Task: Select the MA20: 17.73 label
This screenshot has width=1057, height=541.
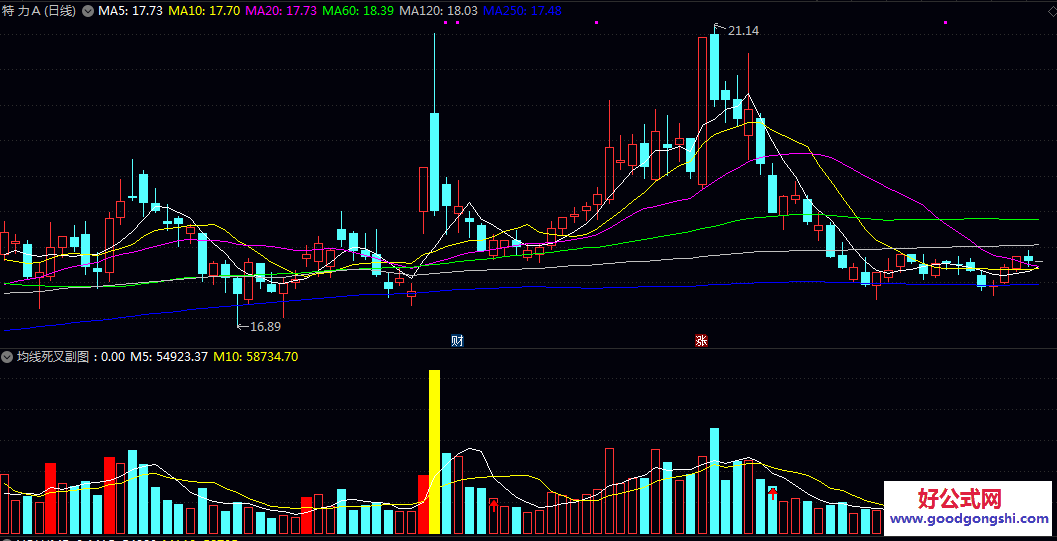Action: 281,11
